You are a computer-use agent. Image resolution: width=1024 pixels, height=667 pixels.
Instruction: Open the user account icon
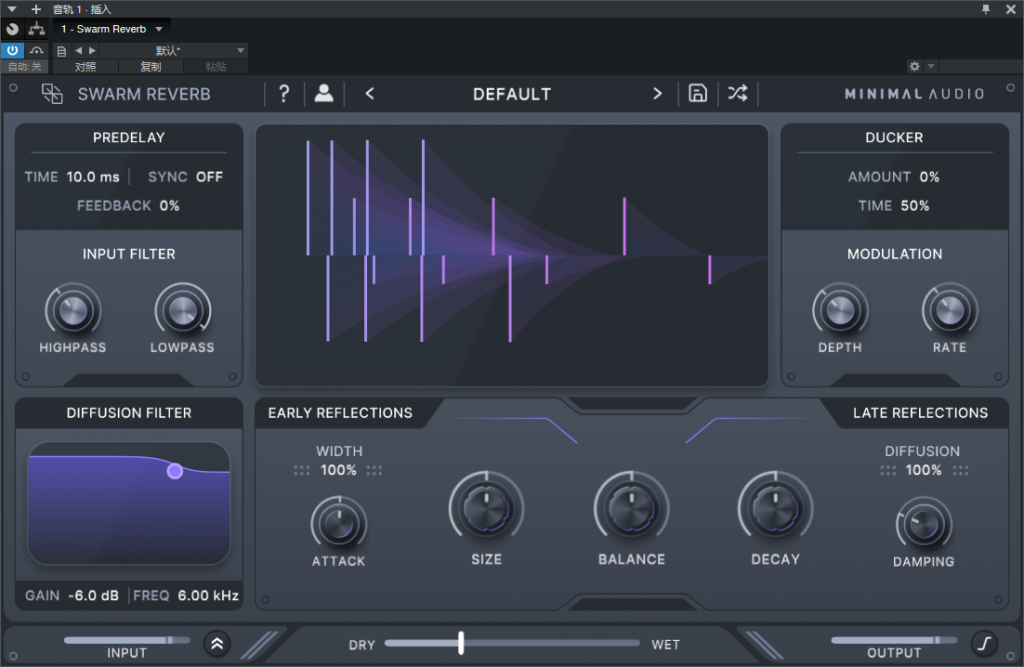point(324,94)
